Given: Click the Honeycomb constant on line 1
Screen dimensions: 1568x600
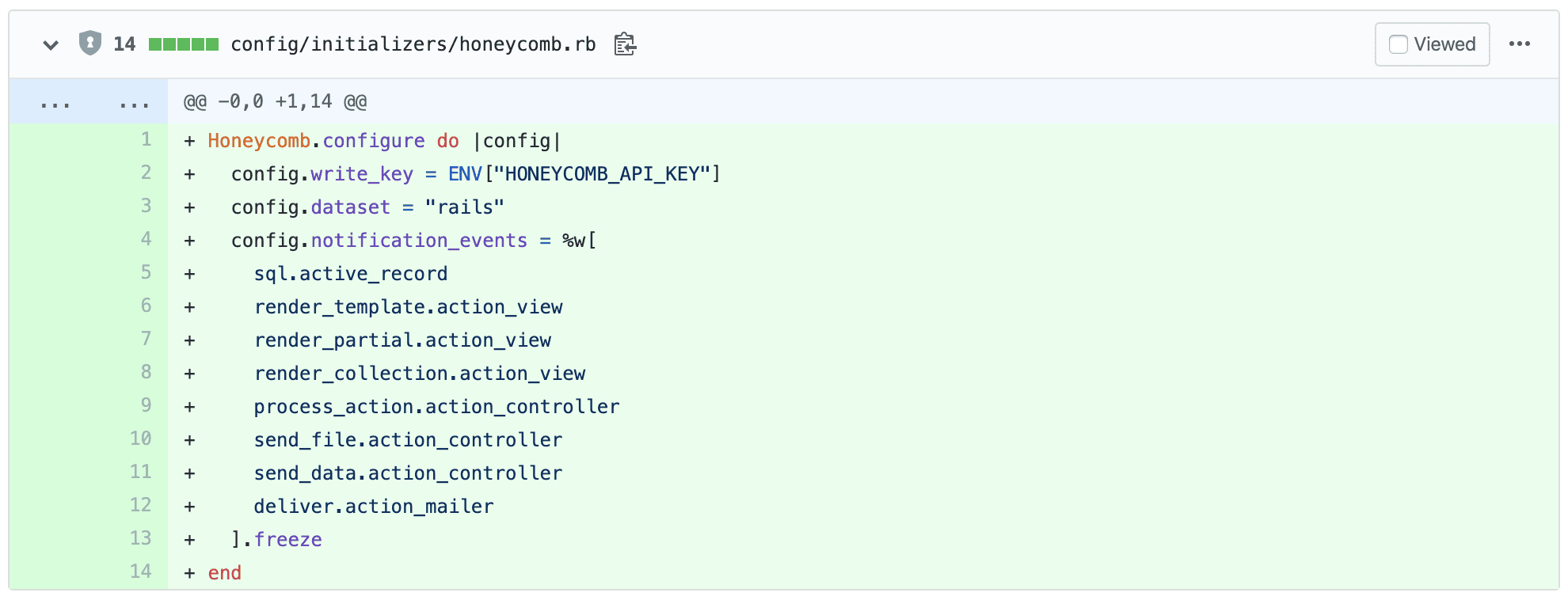Looking at the screenshot, I should pos(259,141).
